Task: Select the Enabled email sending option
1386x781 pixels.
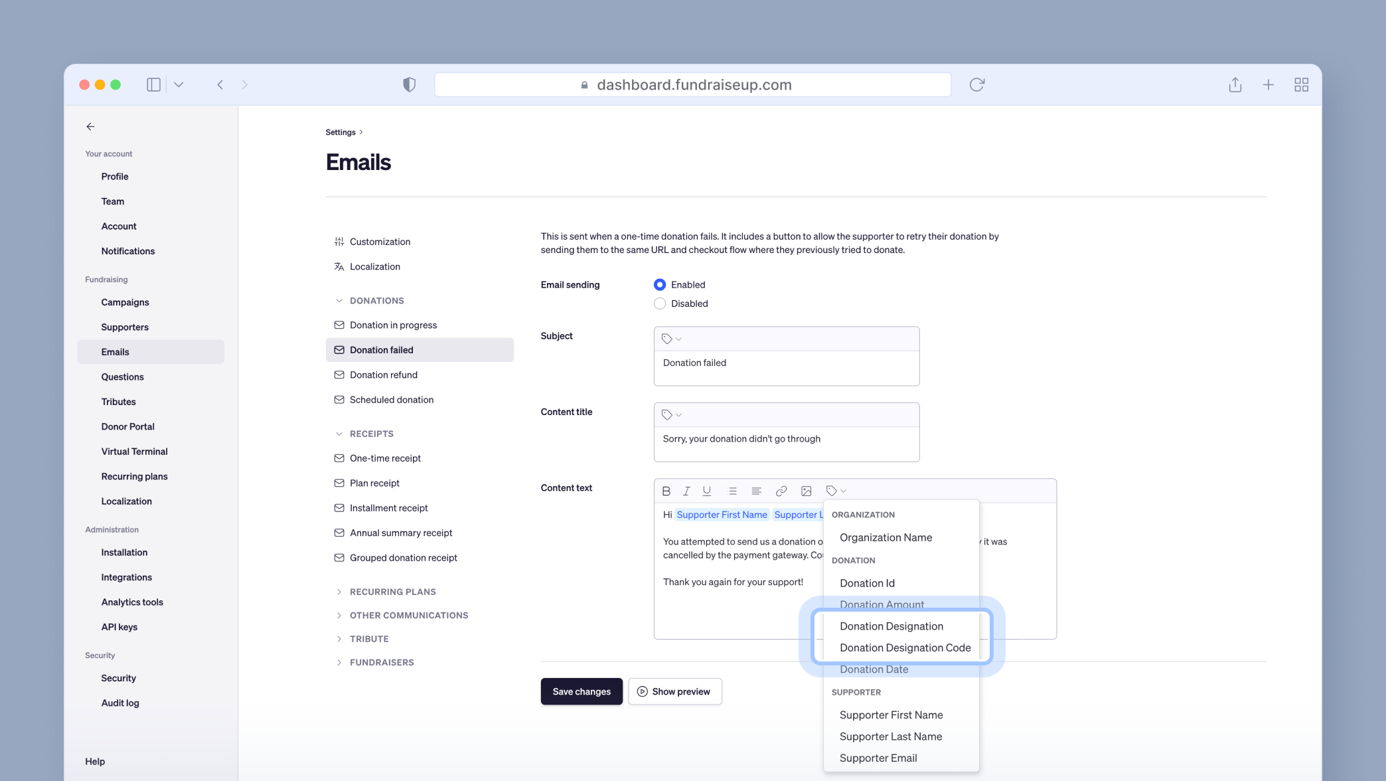Action: pyautogui.click(x=660, y=285)
